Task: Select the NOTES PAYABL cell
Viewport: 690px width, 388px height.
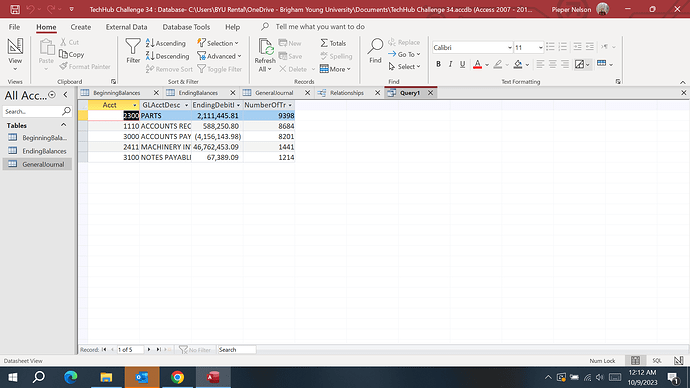Action: click(165, 157)
